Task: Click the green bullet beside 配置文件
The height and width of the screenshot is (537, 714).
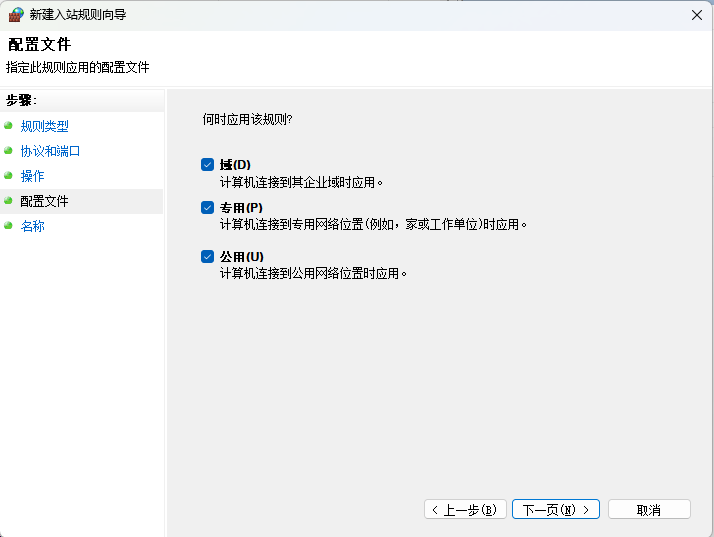Action: tap(8, 200)
